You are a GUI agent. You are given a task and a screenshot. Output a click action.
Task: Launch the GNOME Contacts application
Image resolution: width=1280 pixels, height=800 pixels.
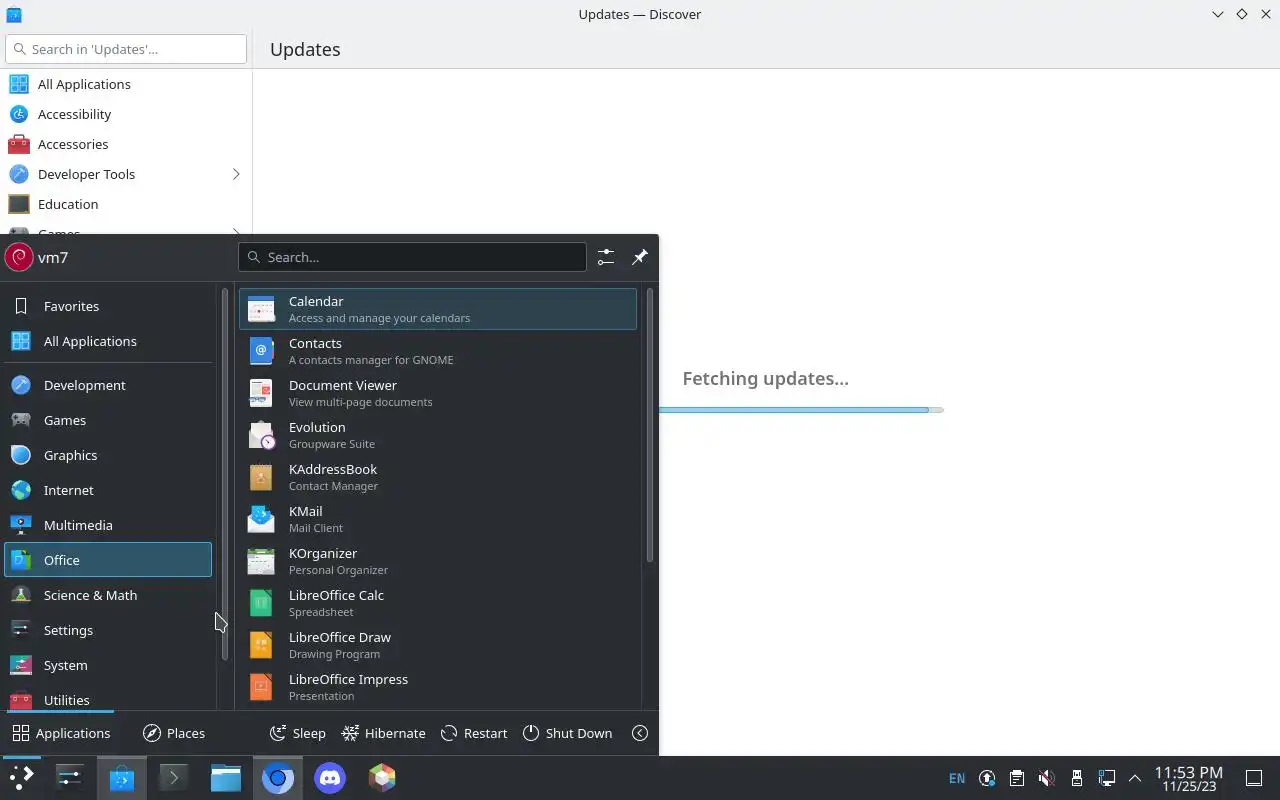point(437,351)
